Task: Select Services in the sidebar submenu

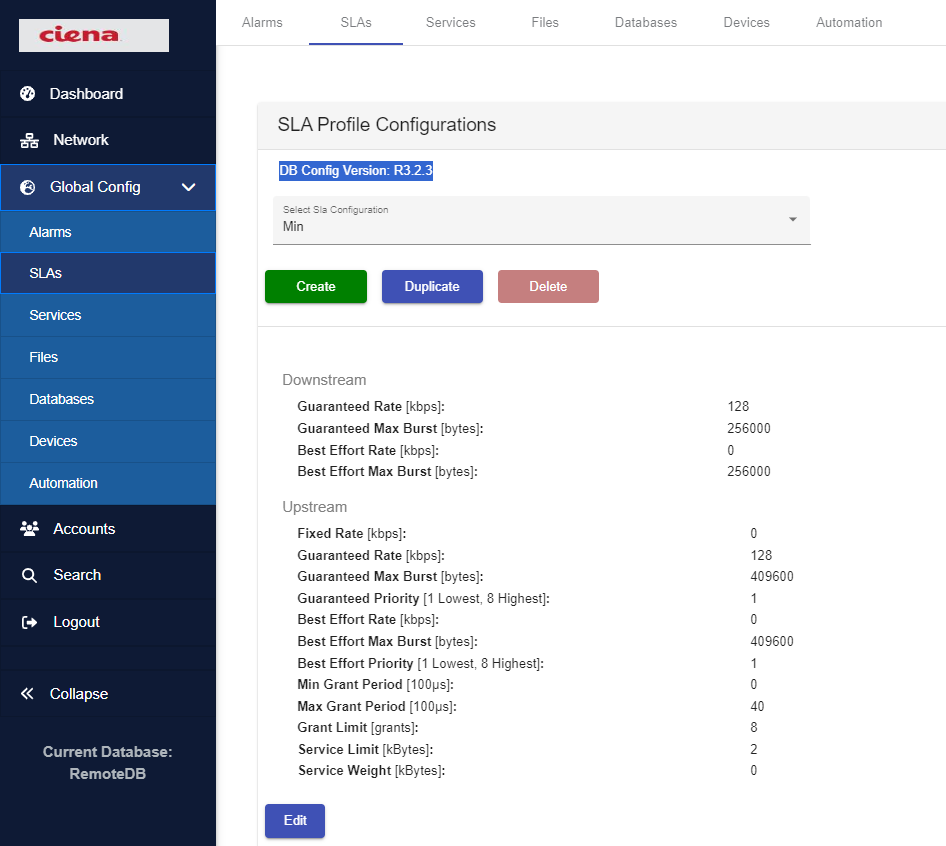Action: pyautogui.click(x=108, y=315)
